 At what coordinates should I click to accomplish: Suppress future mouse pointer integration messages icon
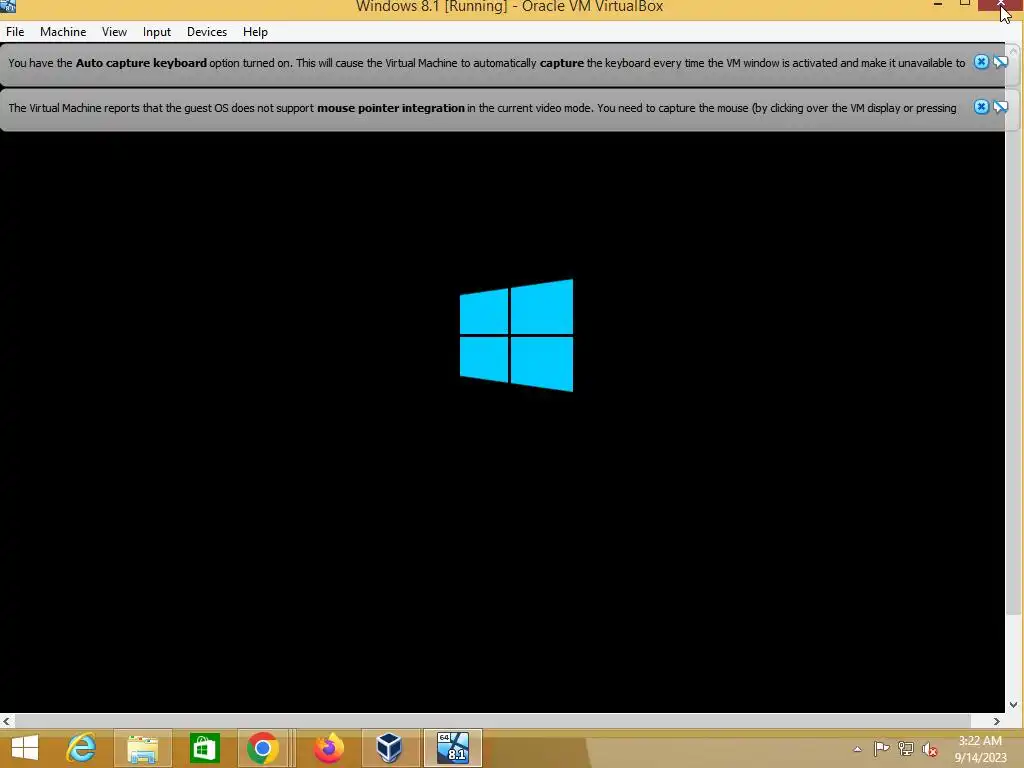(x=1000, y=106)
